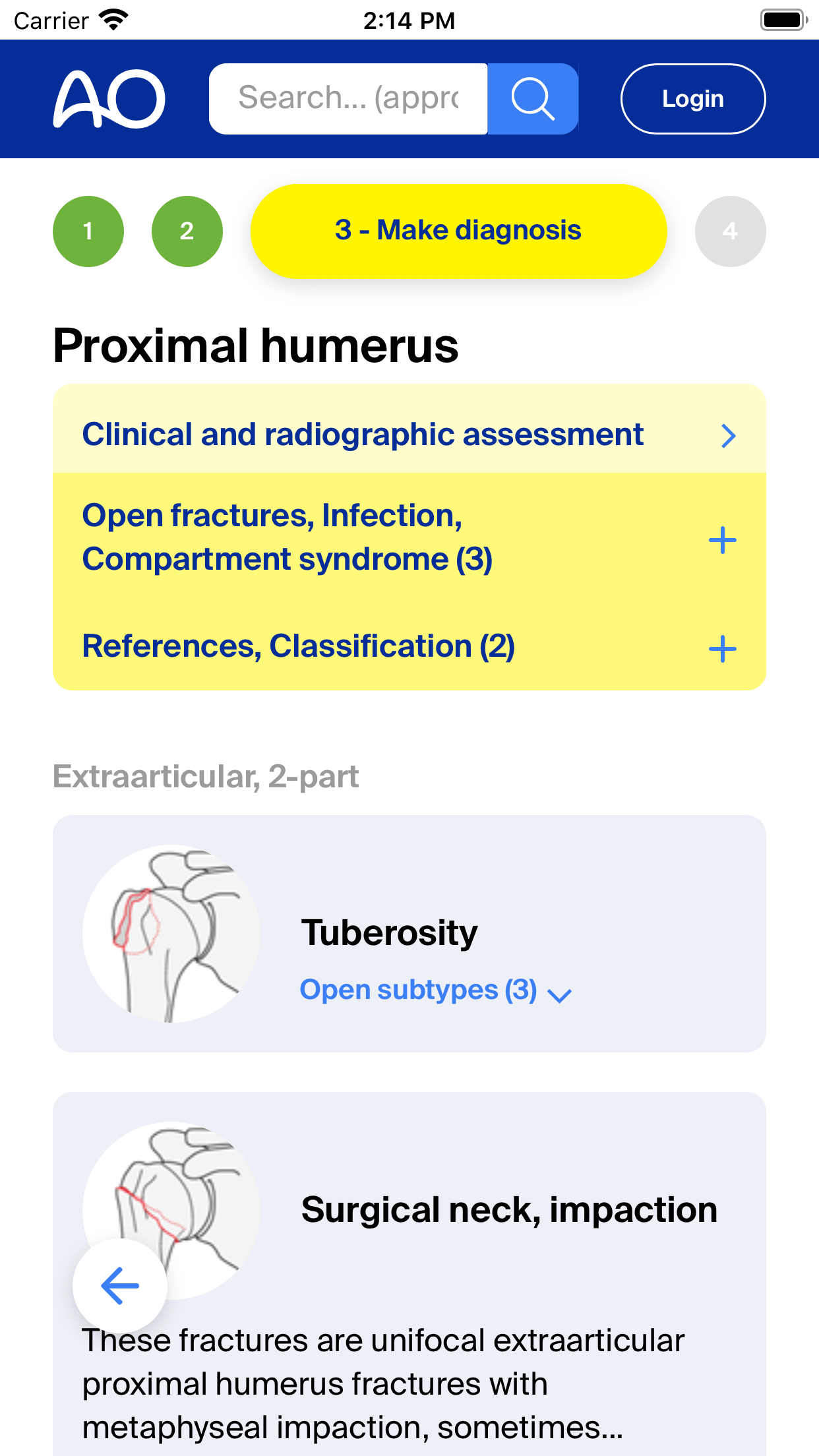Viewport: 819px width, 1456px height.
Task: Jump to step 4 circle
Action: (x=730, y=231)
